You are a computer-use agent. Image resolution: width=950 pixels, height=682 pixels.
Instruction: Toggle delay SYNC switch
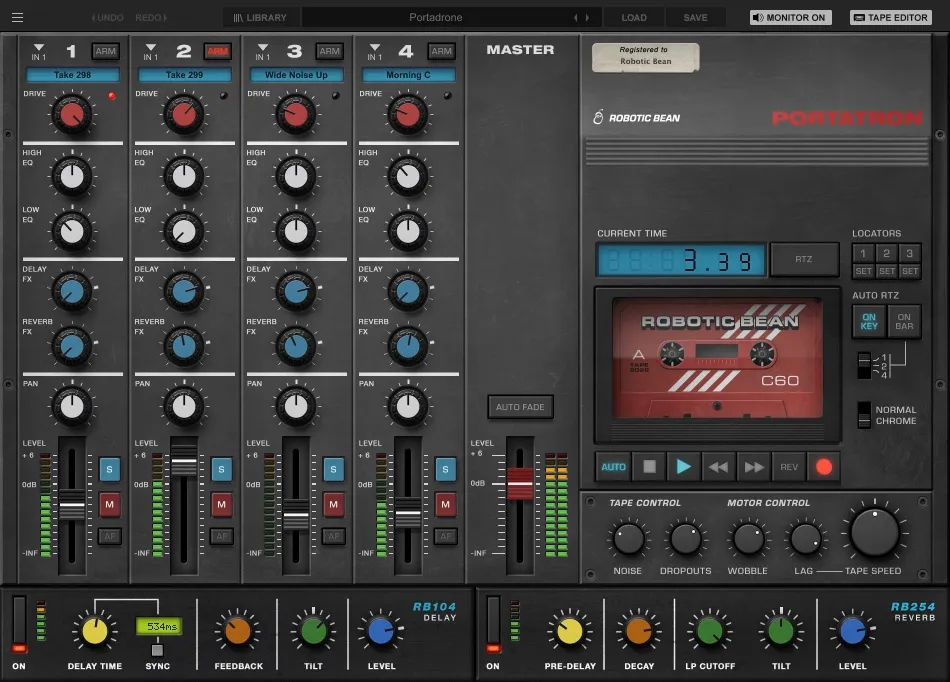tap(157, 650)
